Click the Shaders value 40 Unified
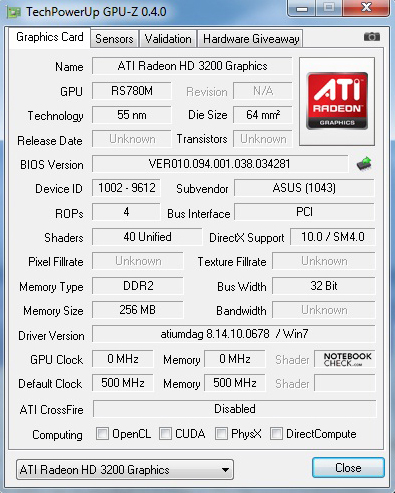This screenshot has width=395, height=493. [147, 237]
